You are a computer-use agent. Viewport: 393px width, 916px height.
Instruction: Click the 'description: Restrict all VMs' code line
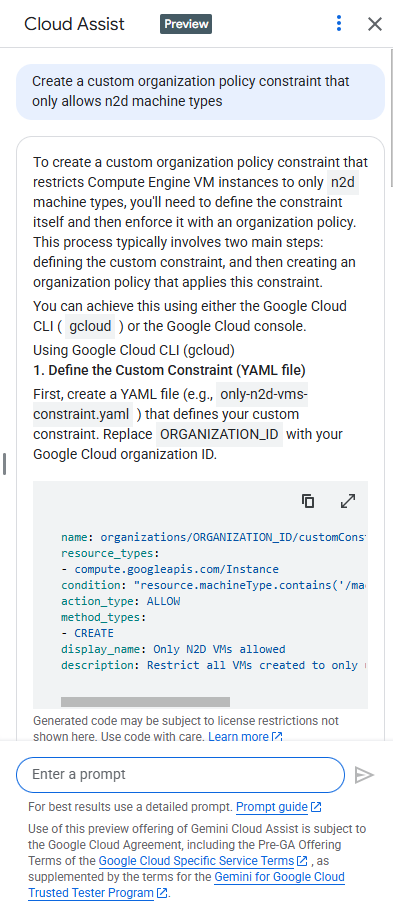click(x=214, y=665)
